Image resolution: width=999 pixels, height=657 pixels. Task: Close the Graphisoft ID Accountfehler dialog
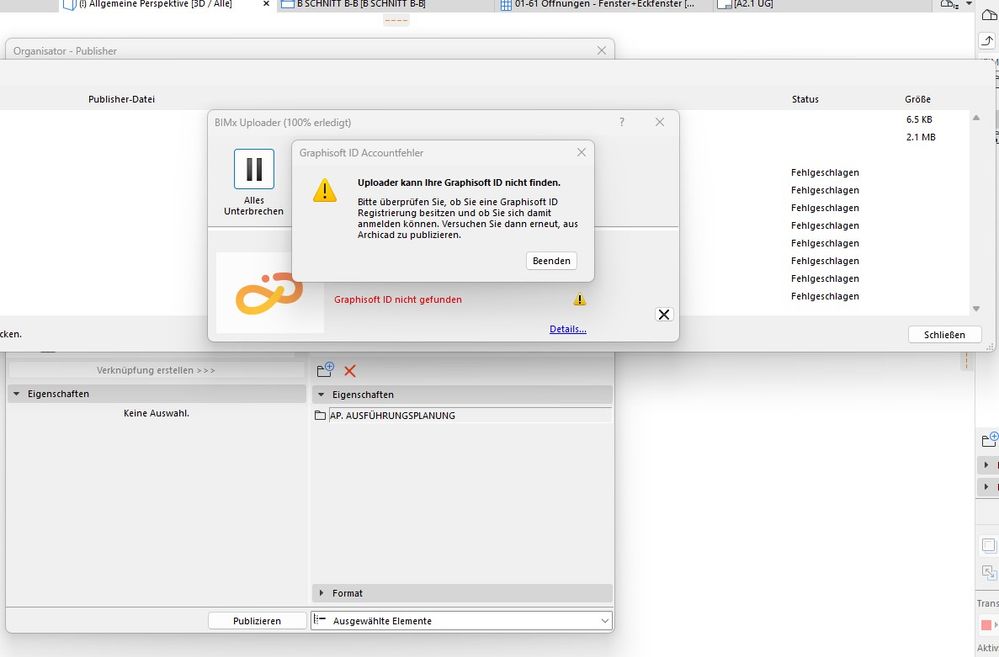coord(581,152)
